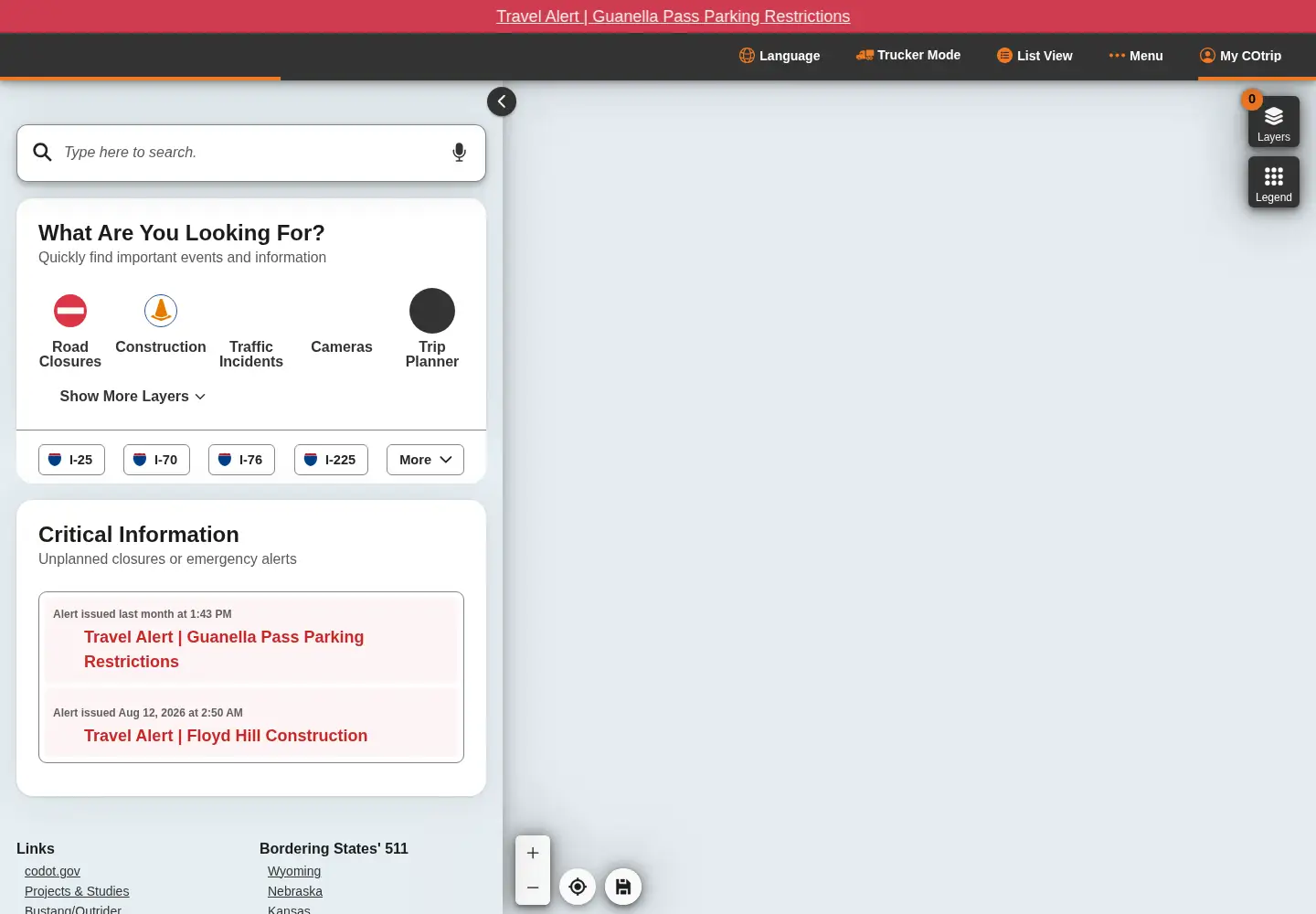This screenshot has width=1316, height=914.
Task: Toggle the Construction cone layer icon
Action: (x=161, y=311)
